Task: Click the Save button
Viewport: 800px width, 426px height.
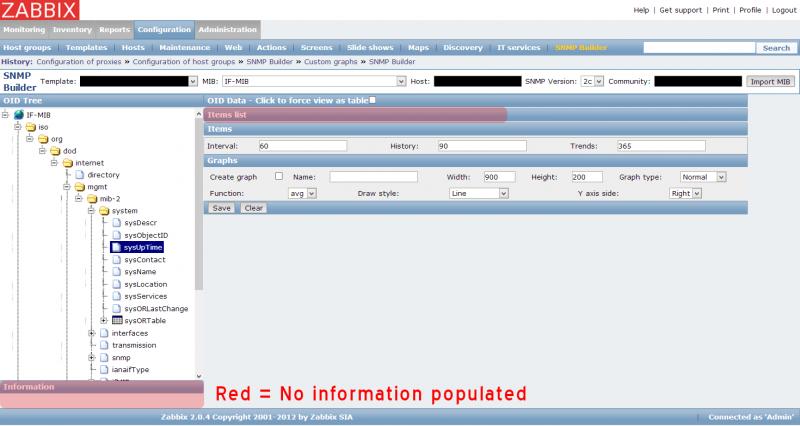Action: (x=221, y=208)
